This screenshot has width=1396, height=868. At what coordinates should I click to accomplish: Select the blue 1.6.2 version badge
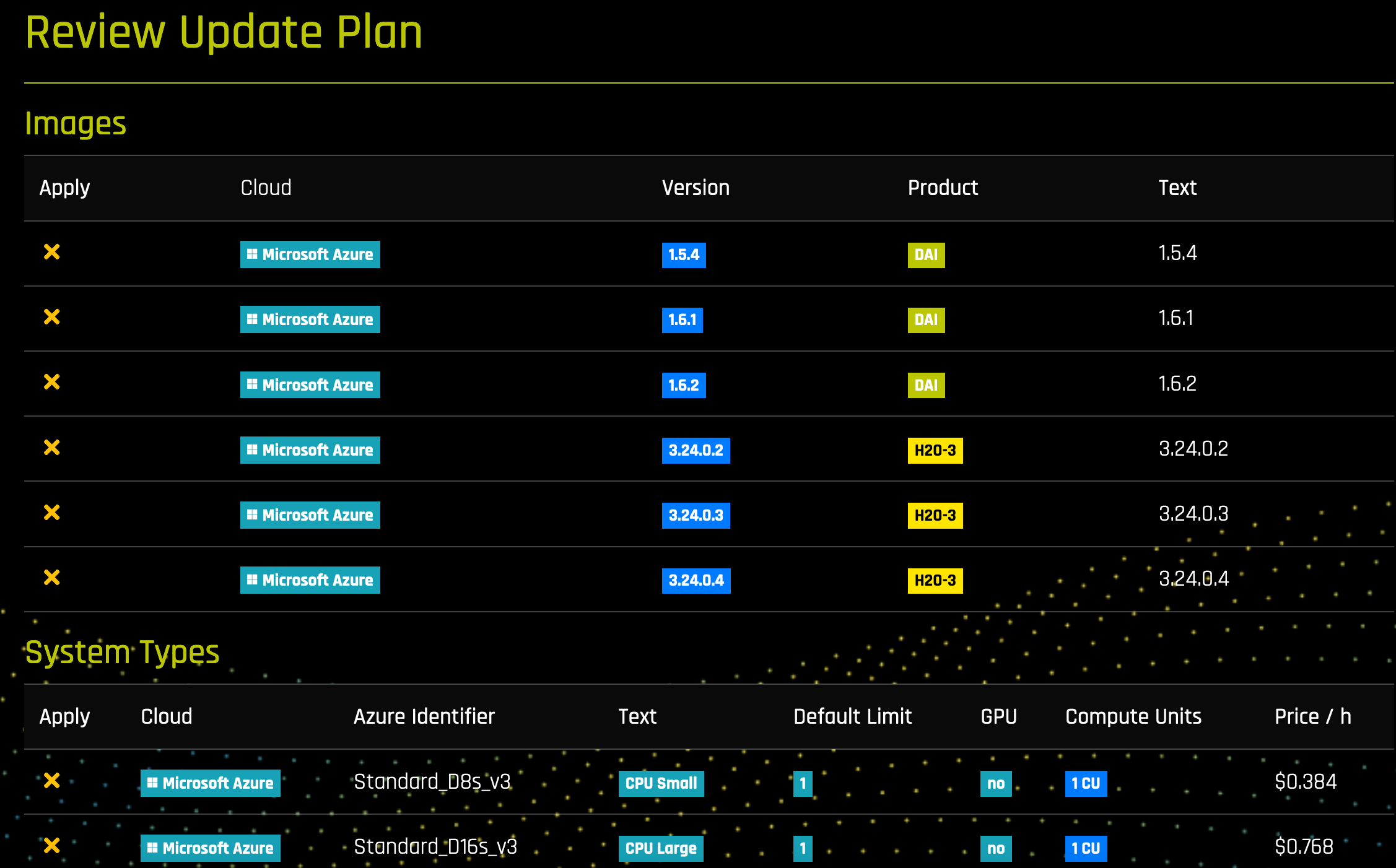684,385
